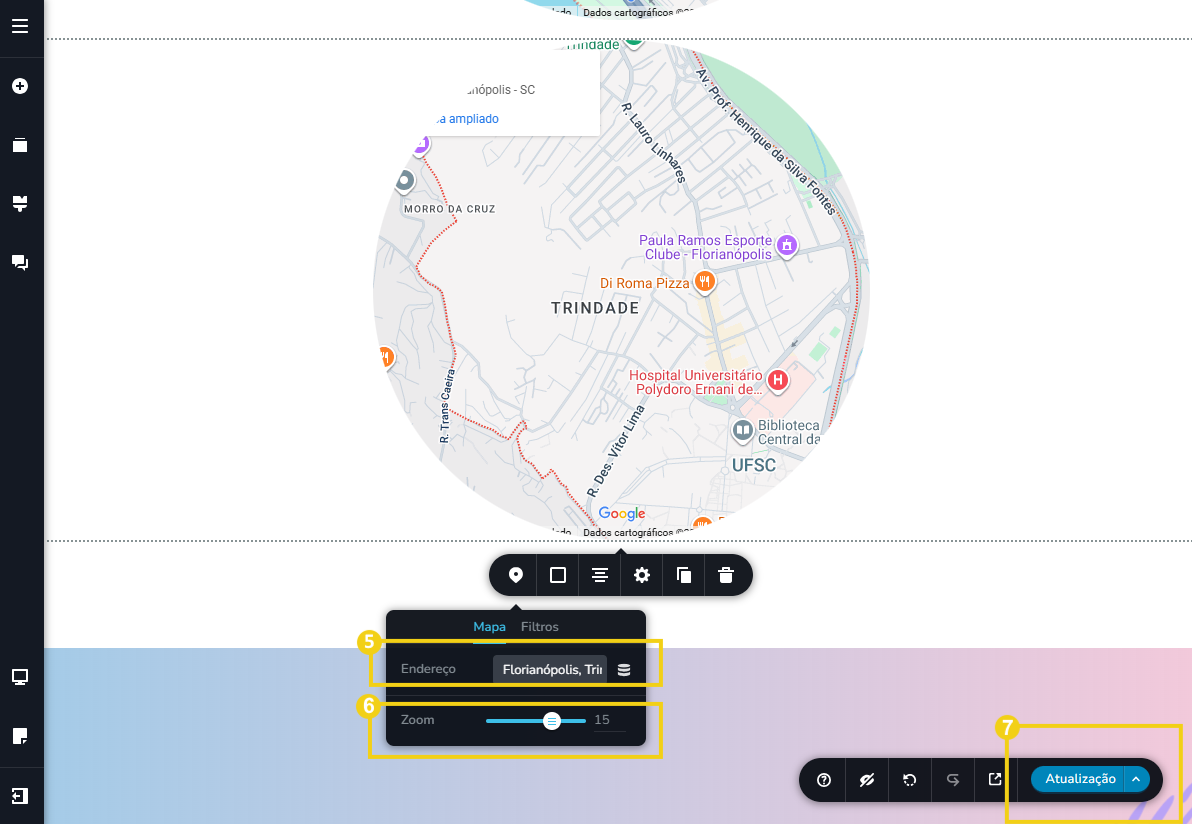The width and height of the screenshot is (1192, 824).
Task: Click the Di Roma Pizza restaurant marker
Action: click(x=705, y=281)
